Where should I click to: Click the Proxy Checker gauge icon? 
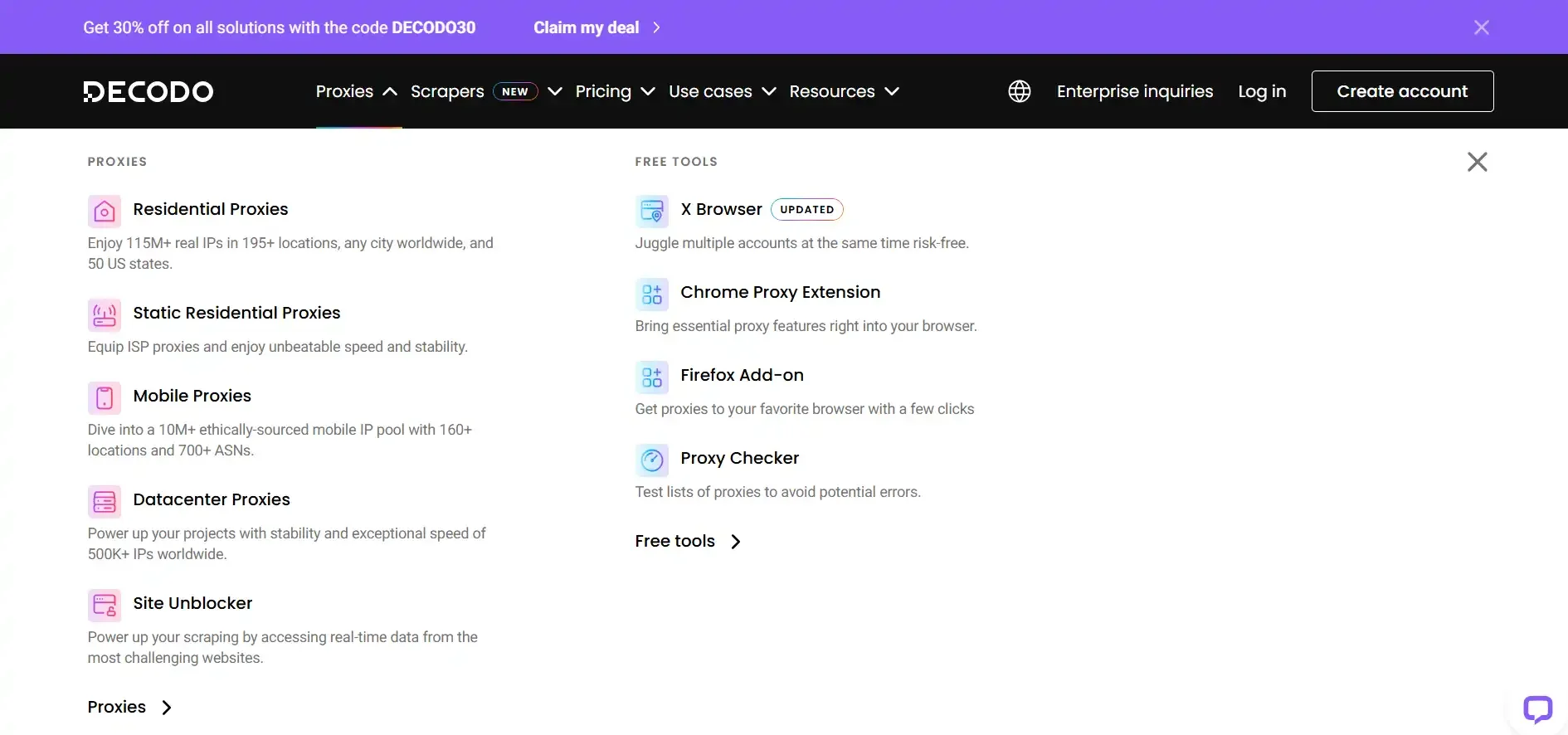(652, 460)
